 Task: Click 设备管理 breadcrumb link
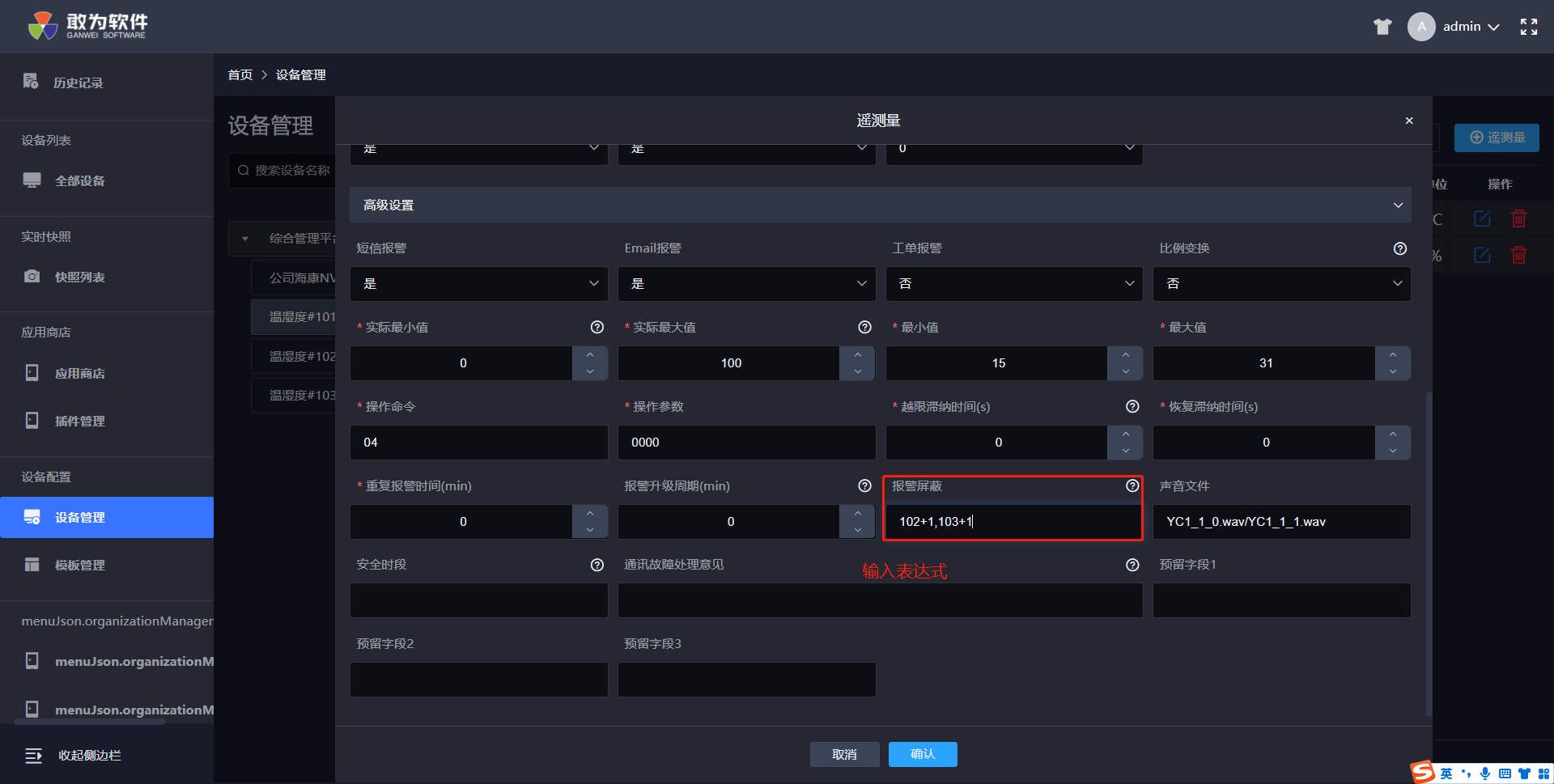coord(301,74)
